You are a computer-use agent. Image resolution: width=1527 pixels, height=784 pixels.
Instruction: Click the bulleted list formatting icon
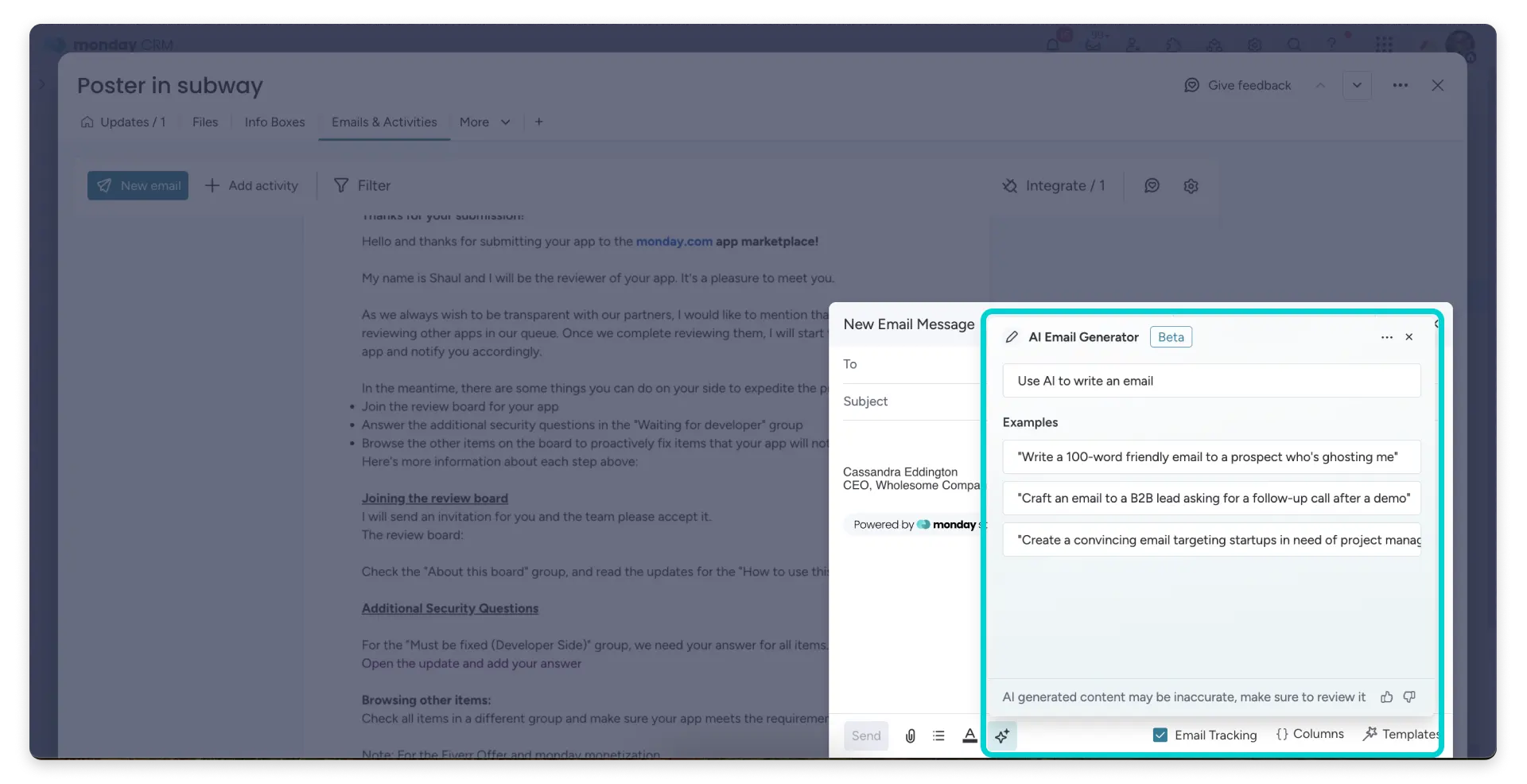pyautogui.click(x=939, y=735)
